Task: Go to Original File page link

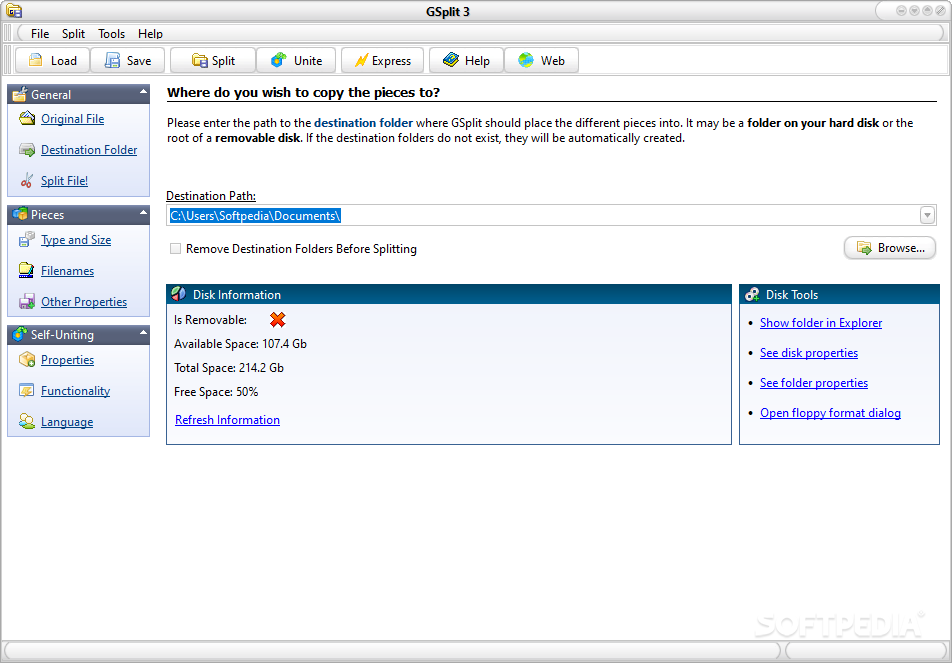Action: 72,119
